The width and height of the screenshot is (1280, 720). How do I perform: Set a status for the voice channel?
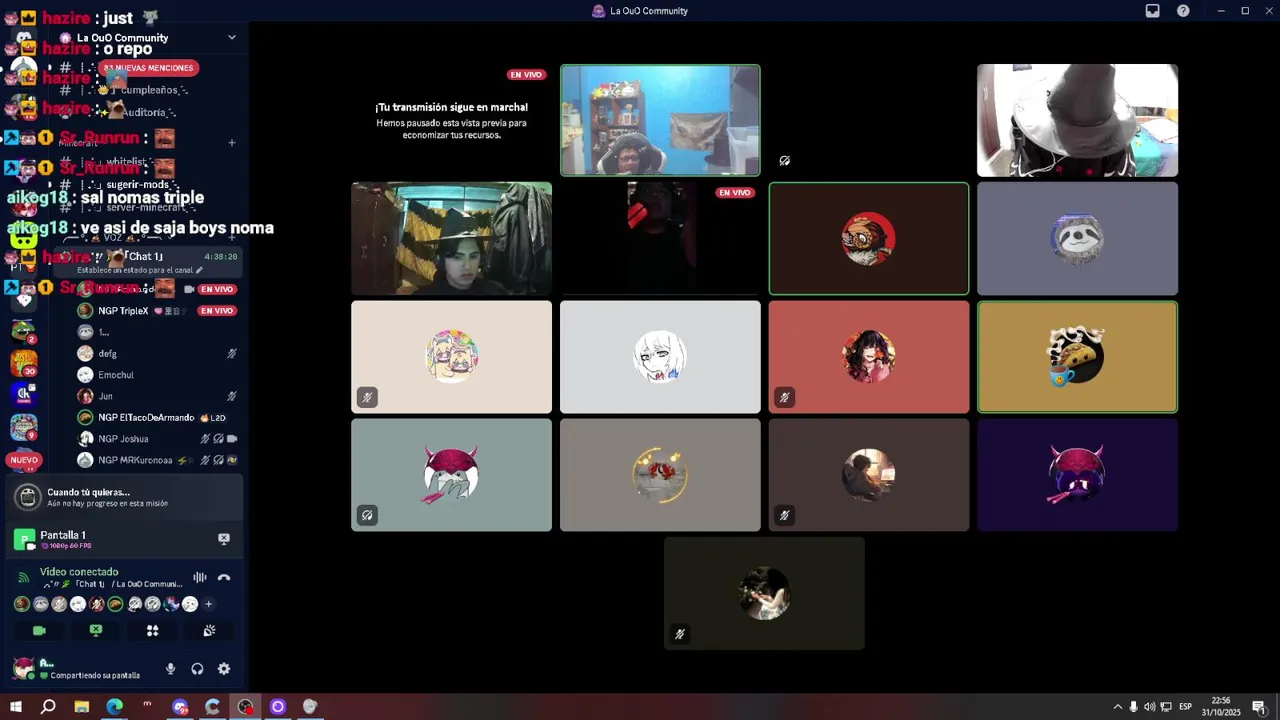pos(139,270)
